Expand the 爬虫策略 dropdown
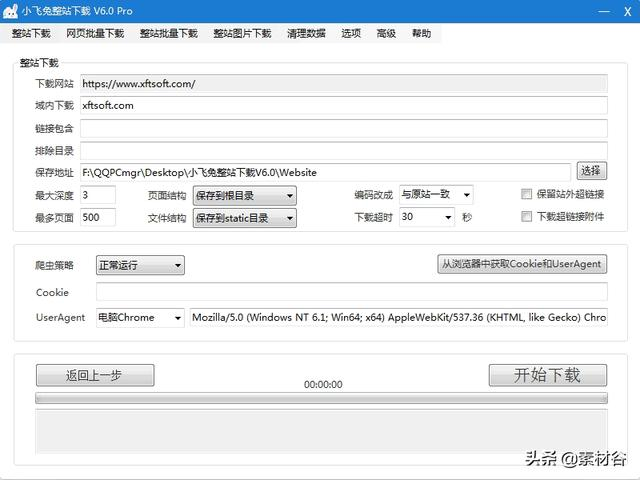Screen dimensions: 640x480 click(140, 265)
